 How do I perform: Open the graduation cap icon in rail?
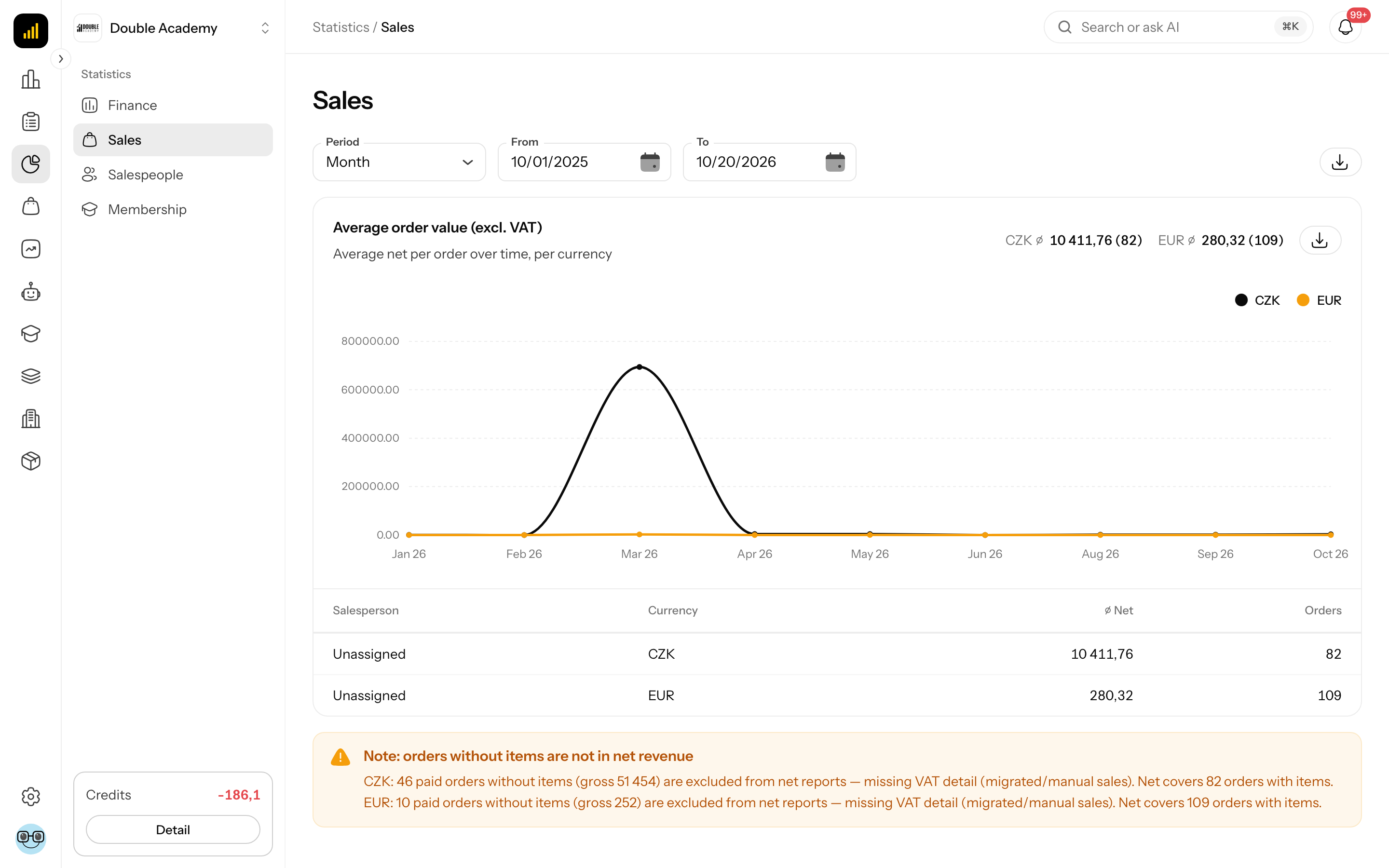point(30,334)
